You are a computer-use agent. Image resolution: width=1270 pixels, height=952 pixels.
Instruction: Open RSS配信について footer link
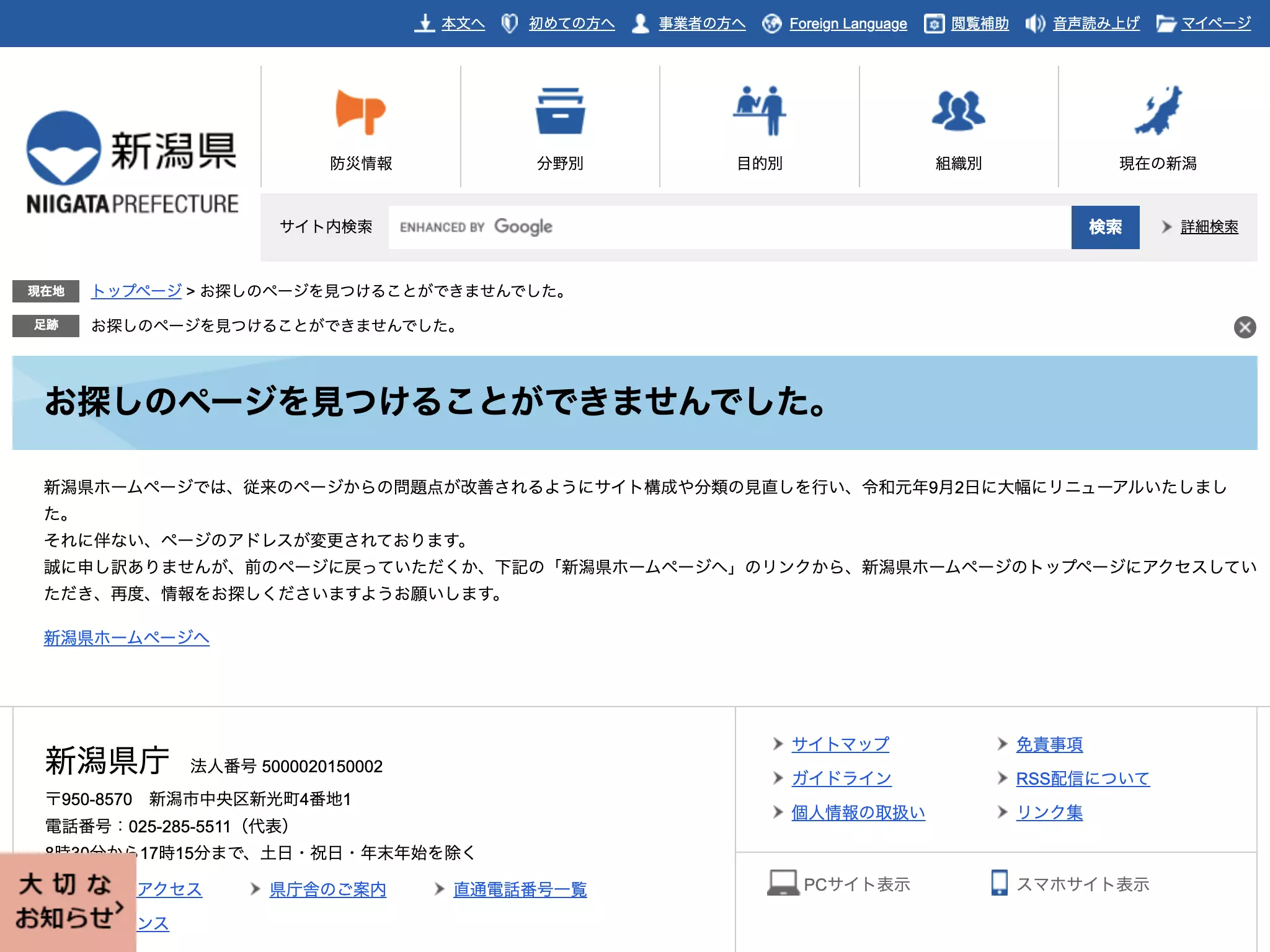1083,778
